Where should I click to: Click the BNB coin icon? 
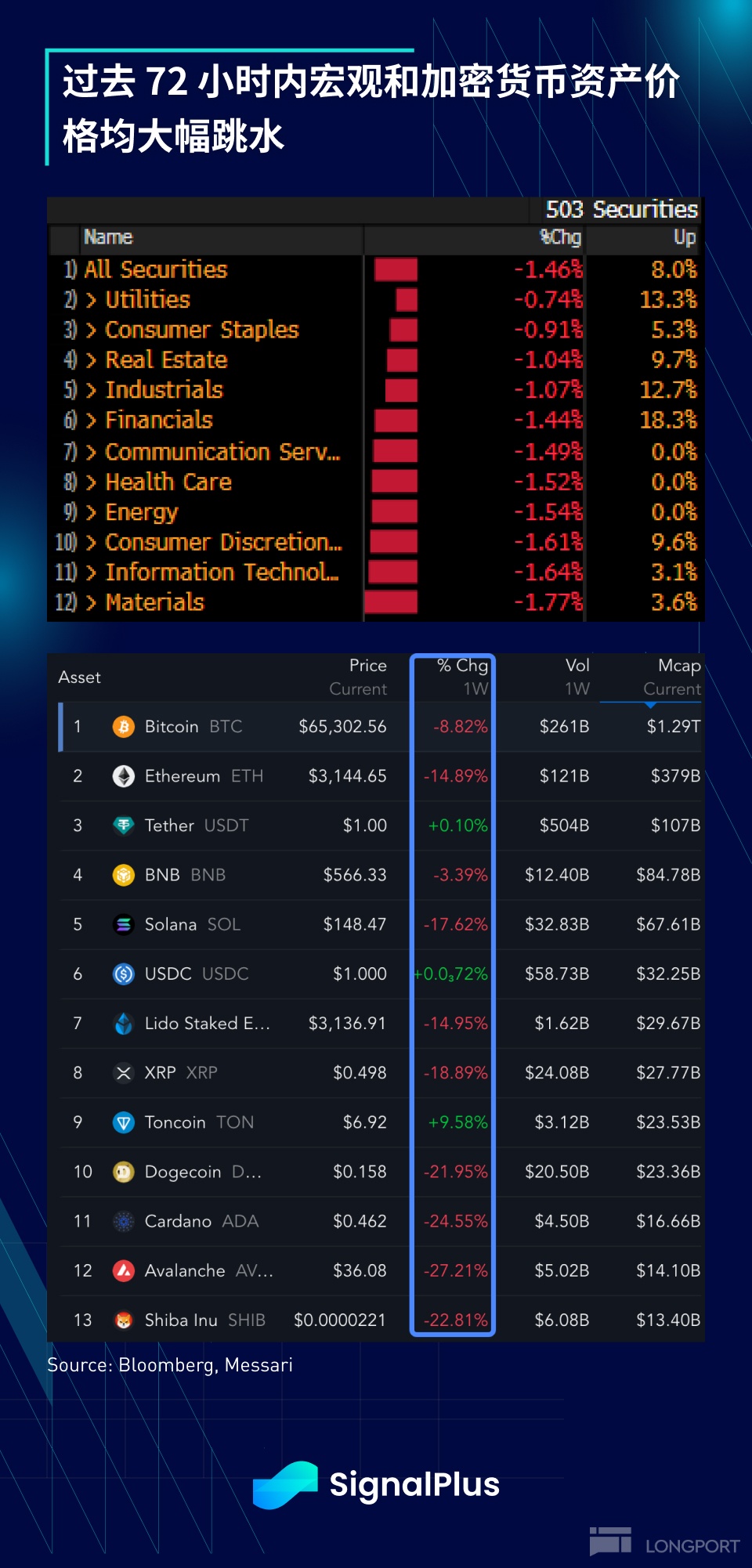coord(123,875)
